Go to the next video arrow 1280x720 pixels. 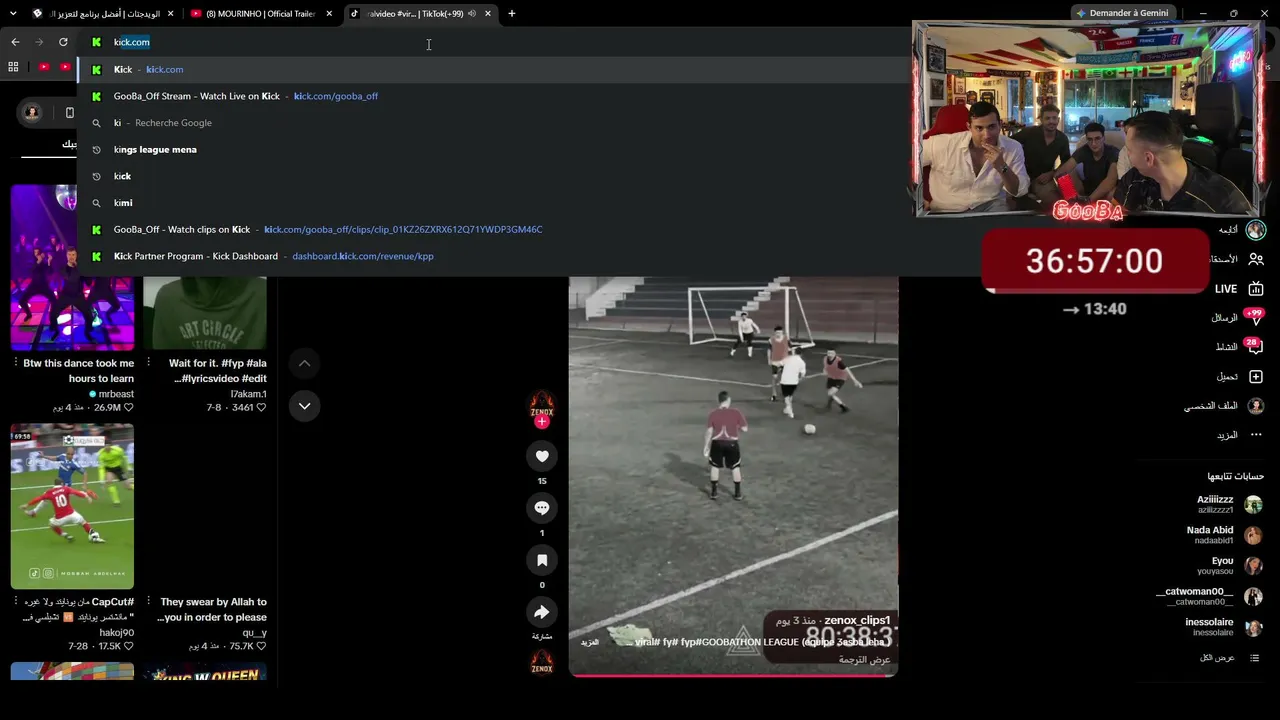click(x=304, y=405)
